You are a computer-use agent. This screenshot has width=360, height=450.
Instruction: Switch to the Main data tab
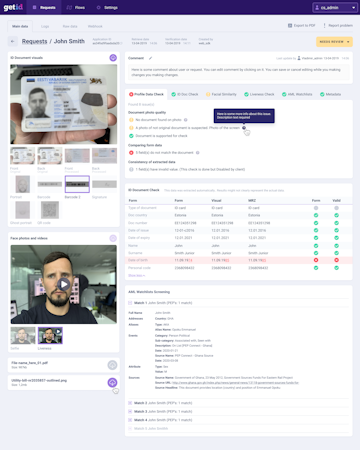20,26
